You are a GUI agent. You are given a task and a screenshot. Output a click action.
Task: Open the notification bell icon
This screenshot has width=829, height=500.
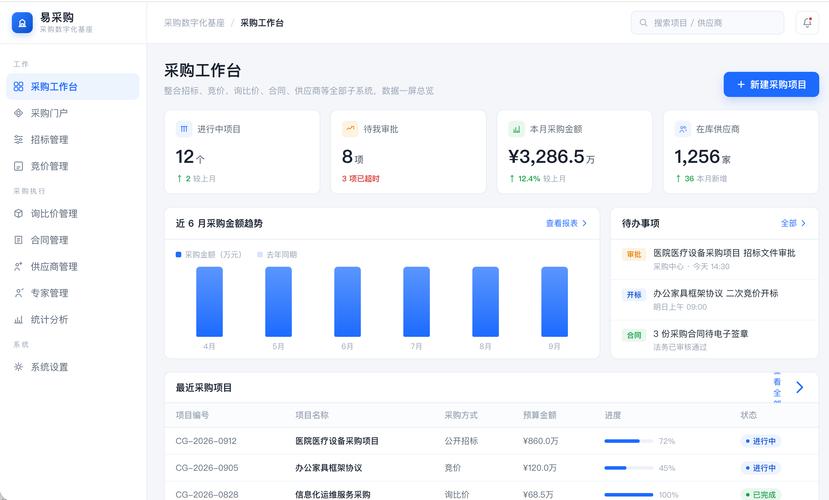click(x=807, y=23)
